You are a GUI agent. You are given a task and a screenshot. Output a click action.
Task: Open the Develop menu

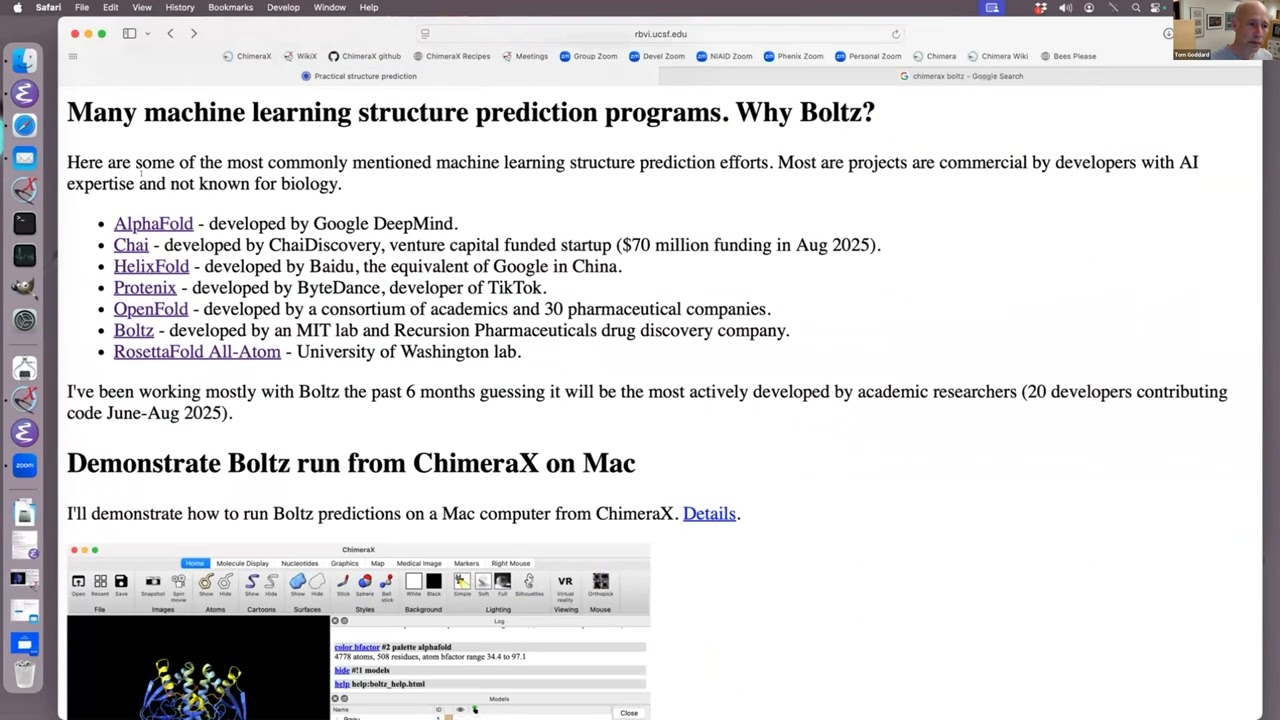coord(283,8)
